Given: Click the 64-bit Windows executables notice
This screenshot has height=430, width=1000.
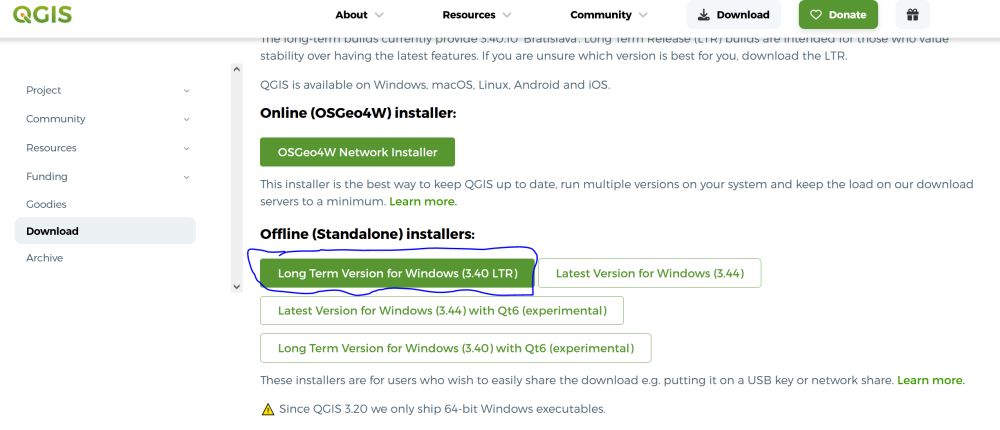Looking at the screenshot, I should [442, 409].
